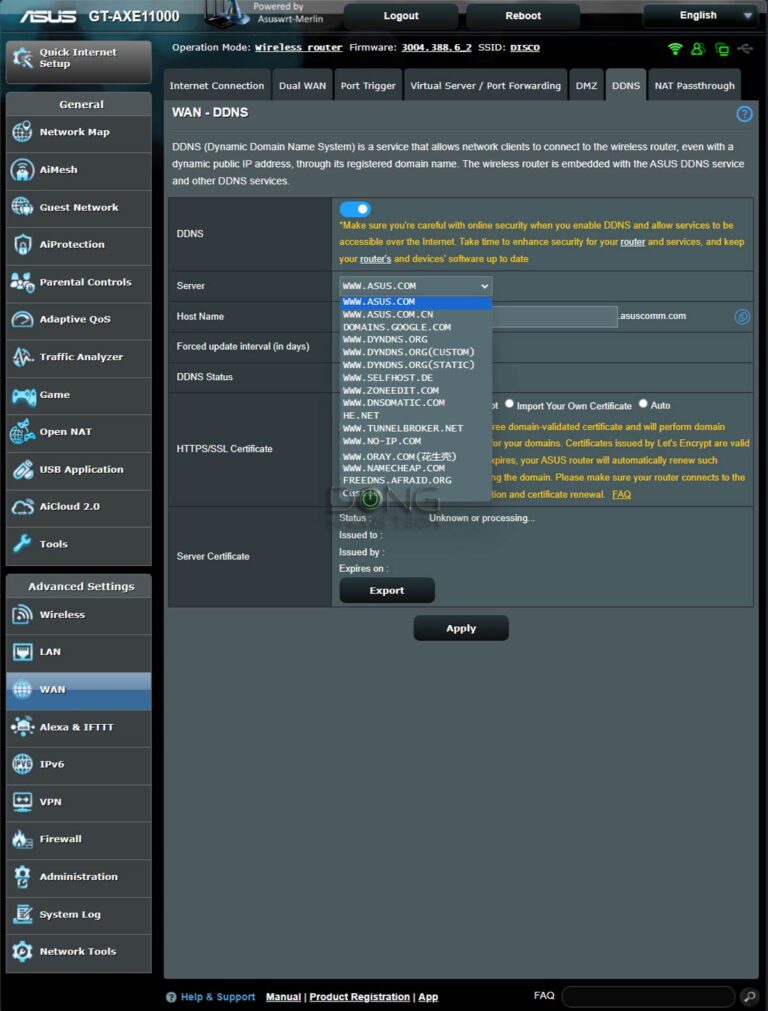Click the Reboot button
768x1011 pixels.
523,16
